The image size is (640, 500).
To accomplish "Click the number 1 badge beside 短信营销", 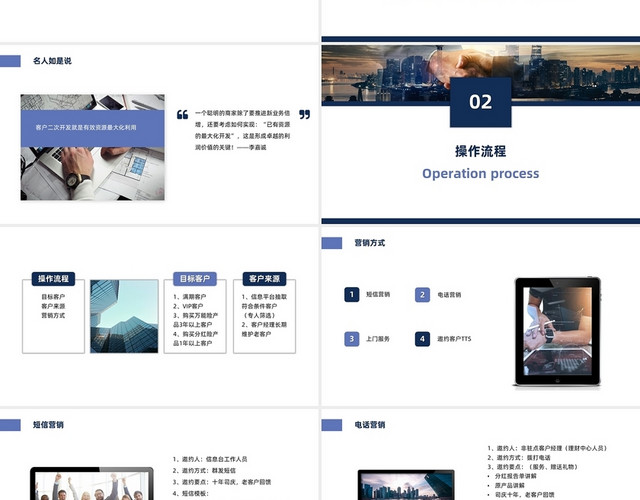I will tap(351, 295).
